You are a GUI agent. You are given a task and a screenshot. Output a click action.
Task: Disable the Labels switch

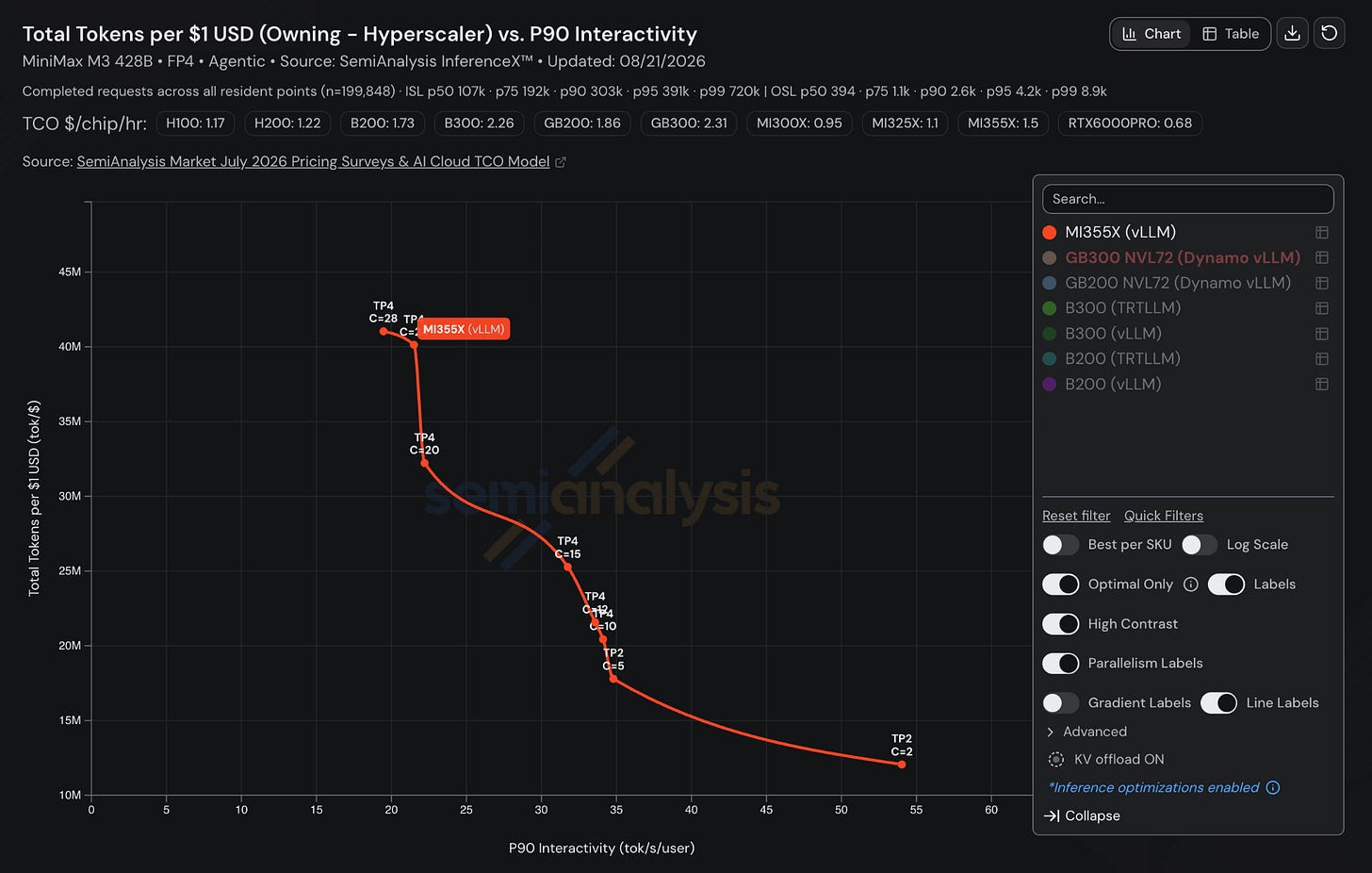[1226, 585]
